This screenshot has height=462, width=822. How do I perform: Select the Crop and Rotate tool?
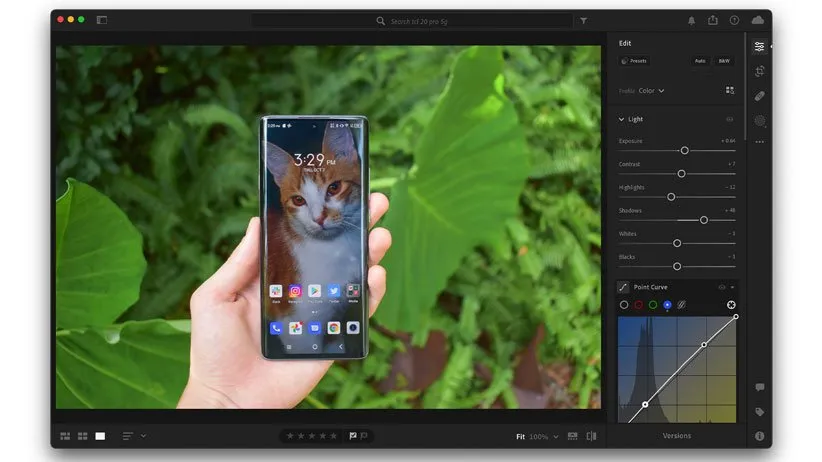click(760, 71)
